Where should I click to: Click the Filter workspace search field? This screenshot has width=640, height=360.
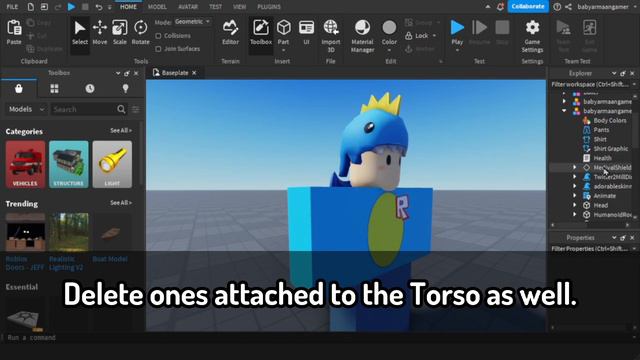[x=590, y=84]
